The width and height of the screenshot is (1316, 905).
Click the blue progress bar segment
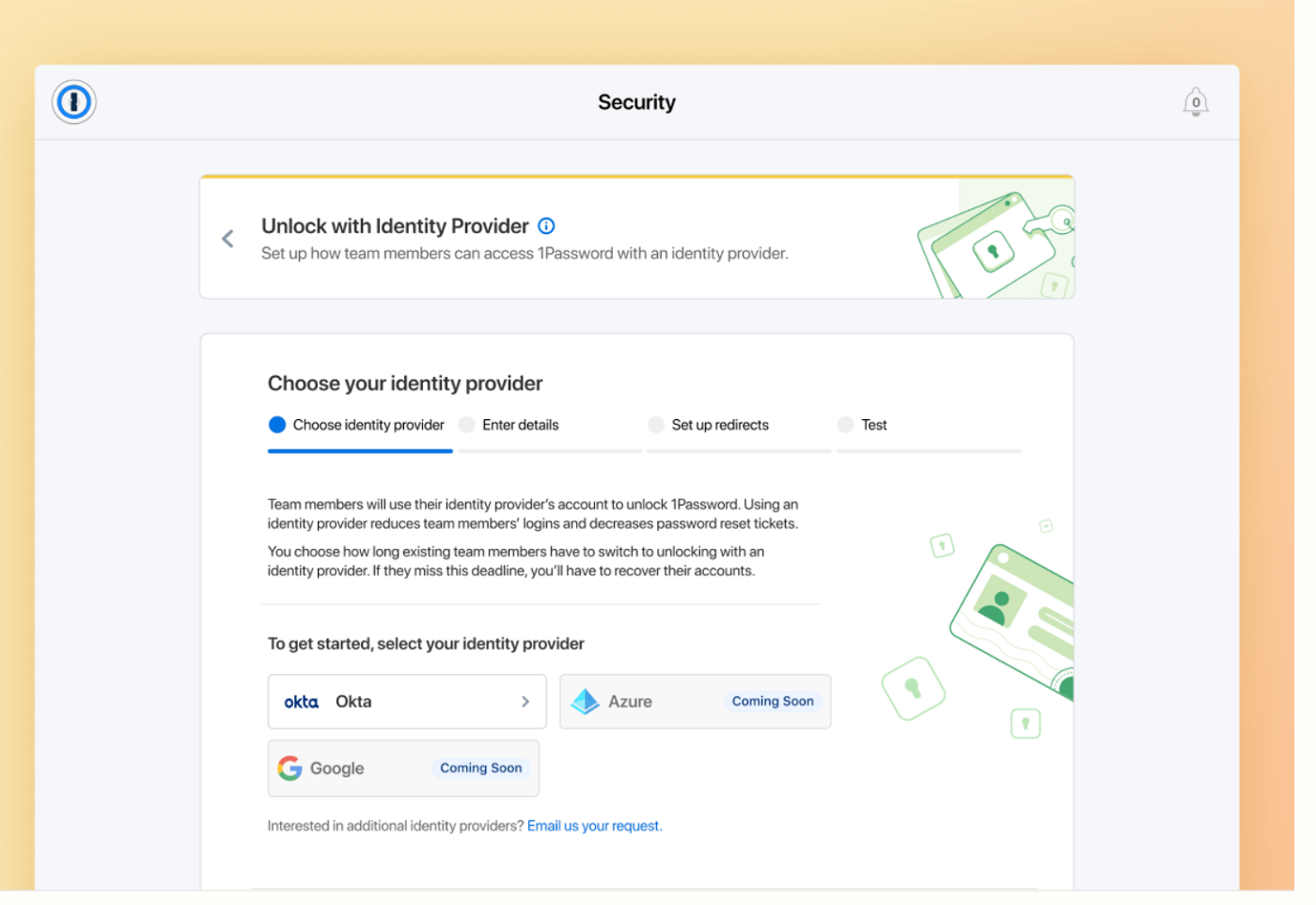[360, 451]
